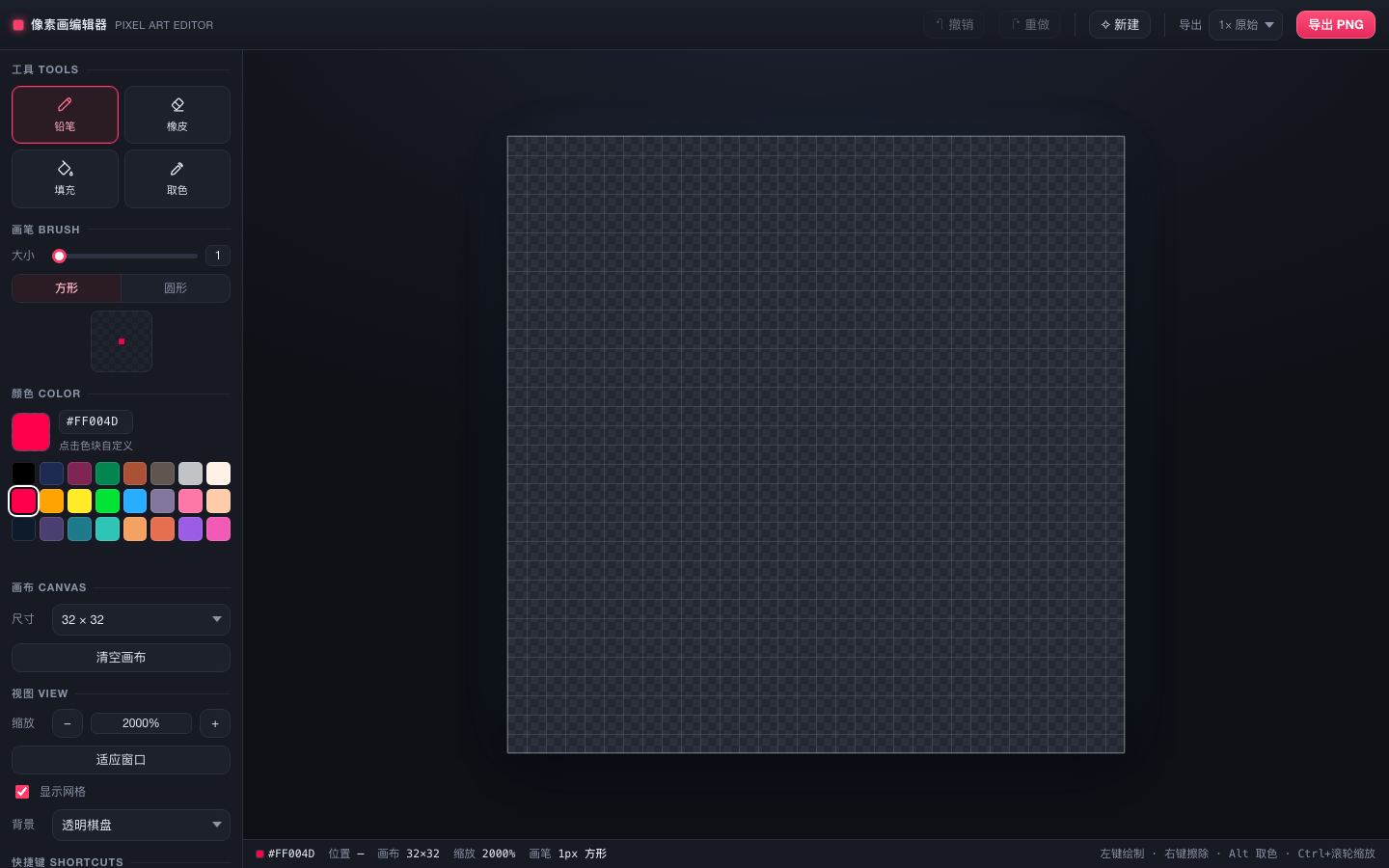The width and height of the screenshot is (1389, 868).
Task: Select the pencil (铅笔) tool
Action: [x=65, y=115]
